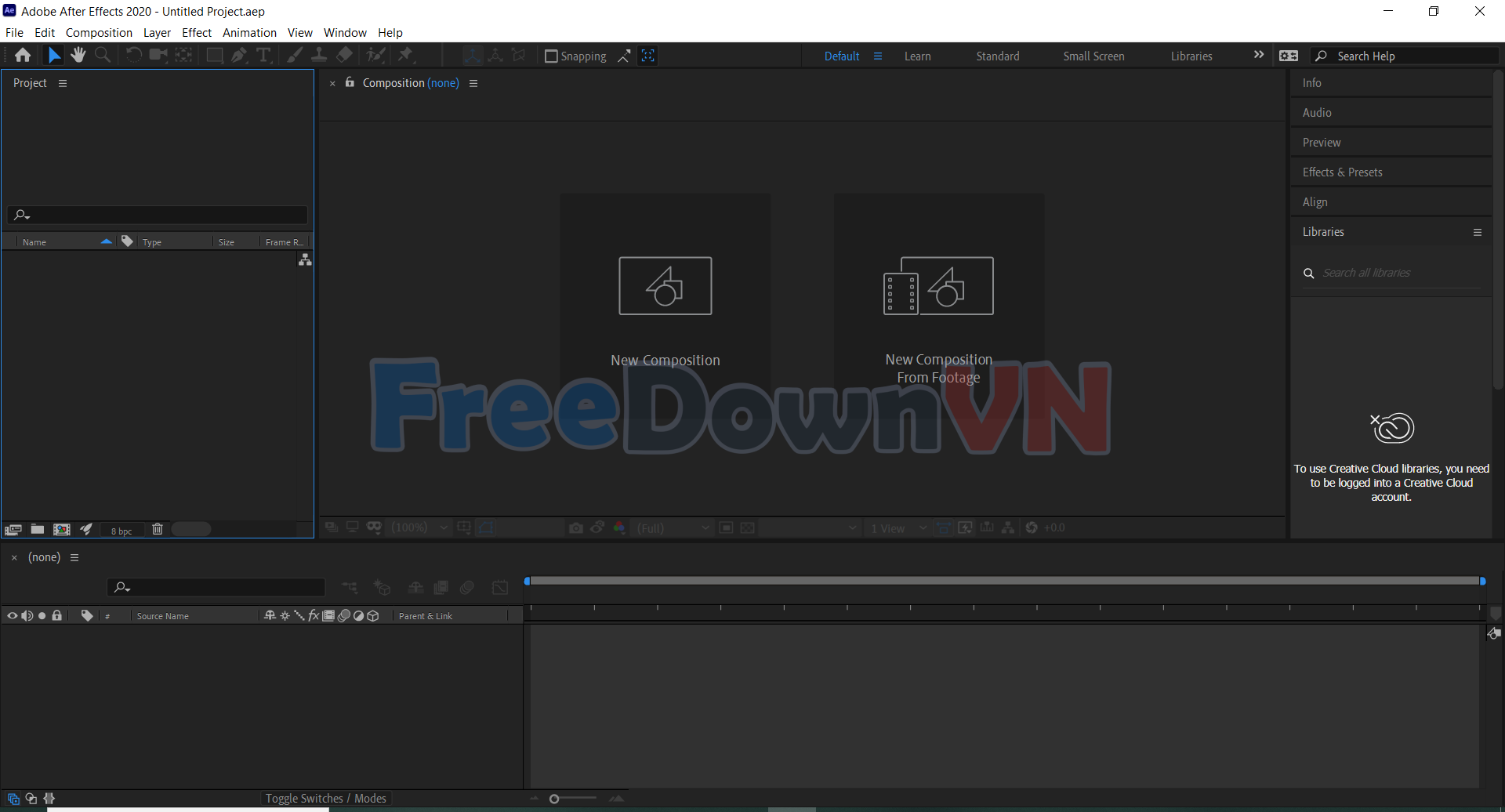The height and width of the screenshot is (812, 1505).
Task: Select the Pen tool in toolbar
Action: click(239, 55)
